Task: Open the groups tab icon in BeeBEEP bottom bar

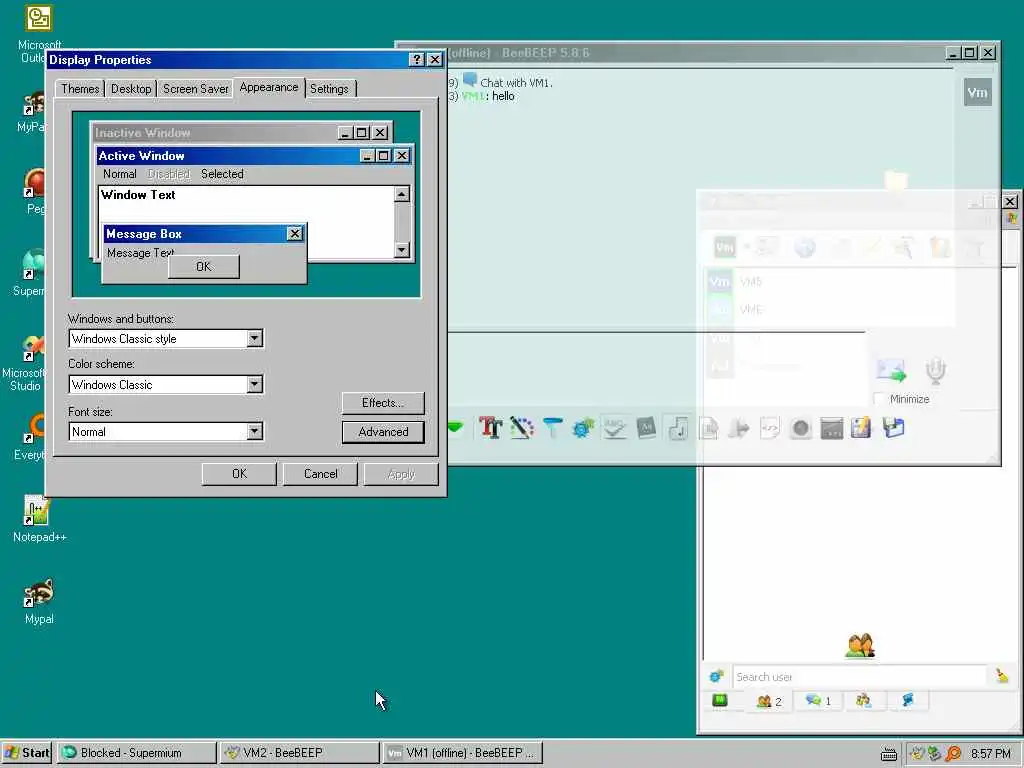Action: (863, 701)
